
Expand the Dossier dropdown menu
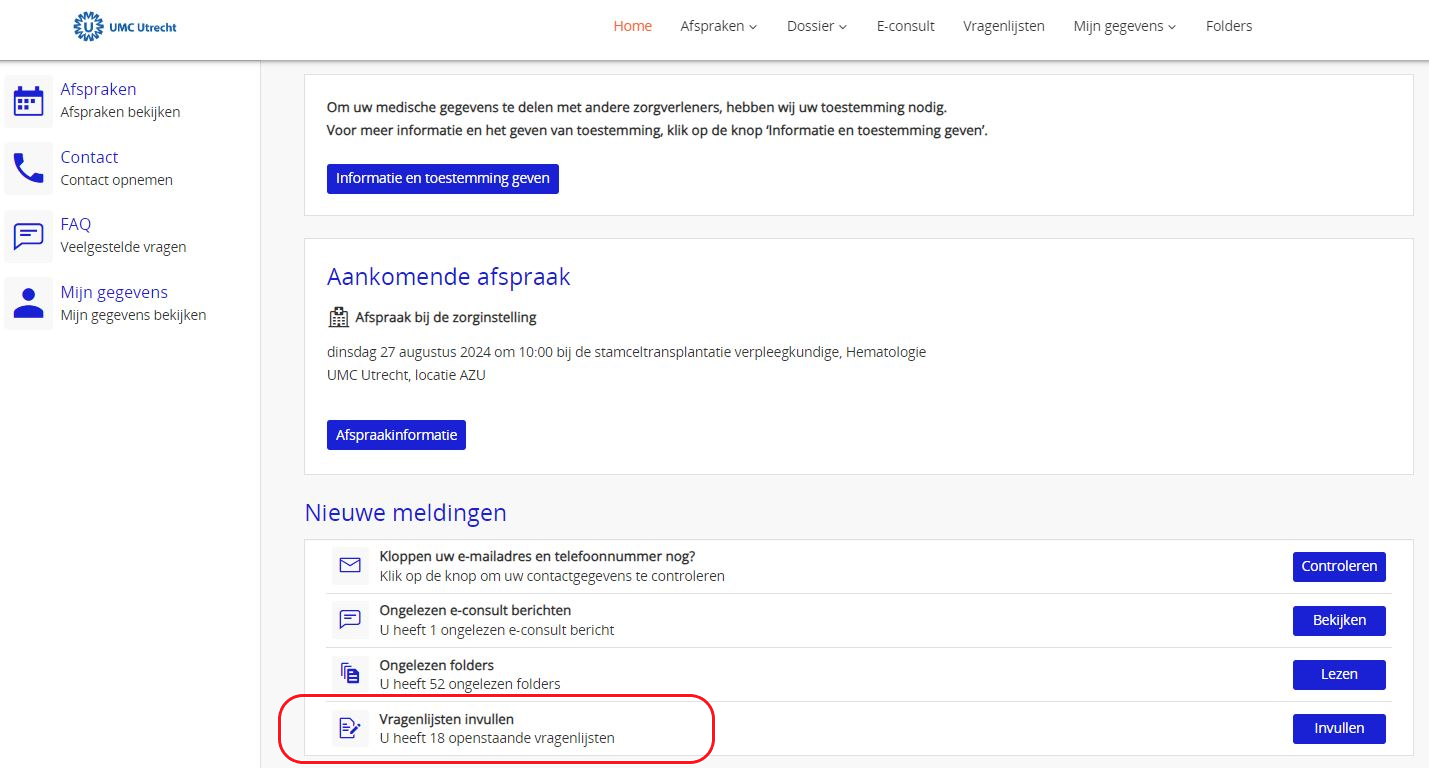click(816, 26)
